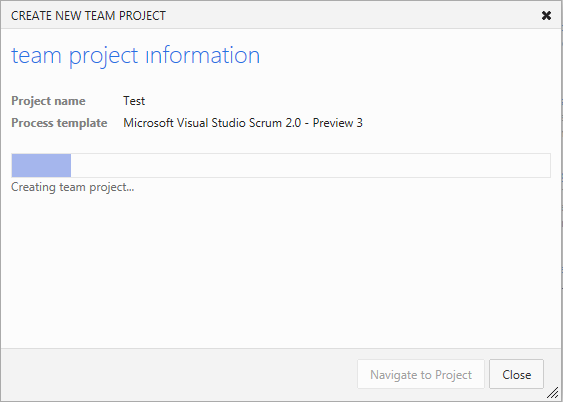Click the Close button in the footer

(516, 374)
